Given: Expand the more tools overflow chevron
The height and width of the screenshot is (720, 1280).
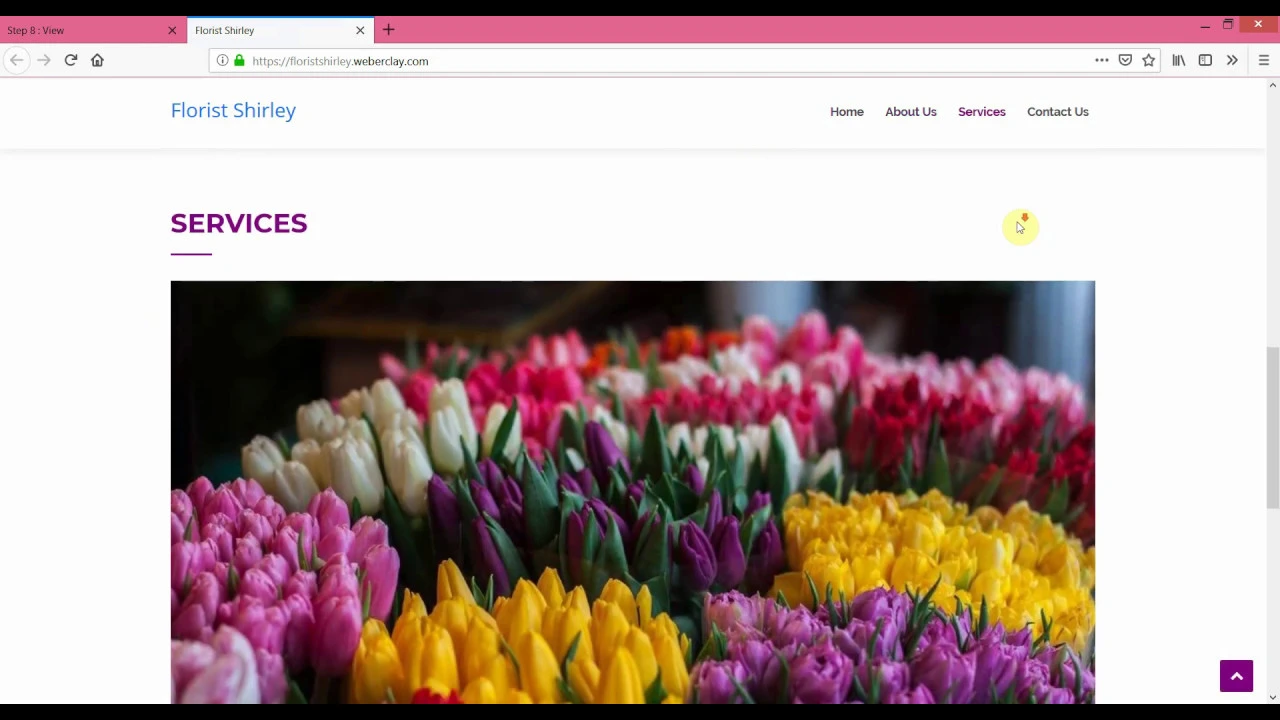Looking at the screenshot, I should 1232,61.
